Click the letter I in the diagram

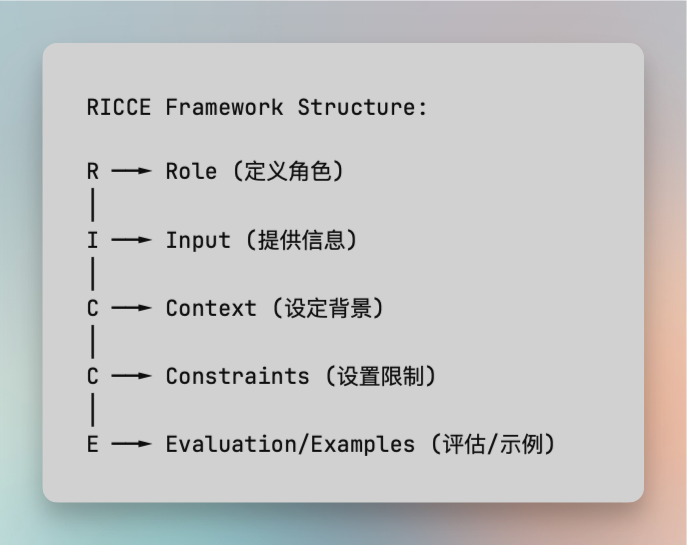coord(92,241)
